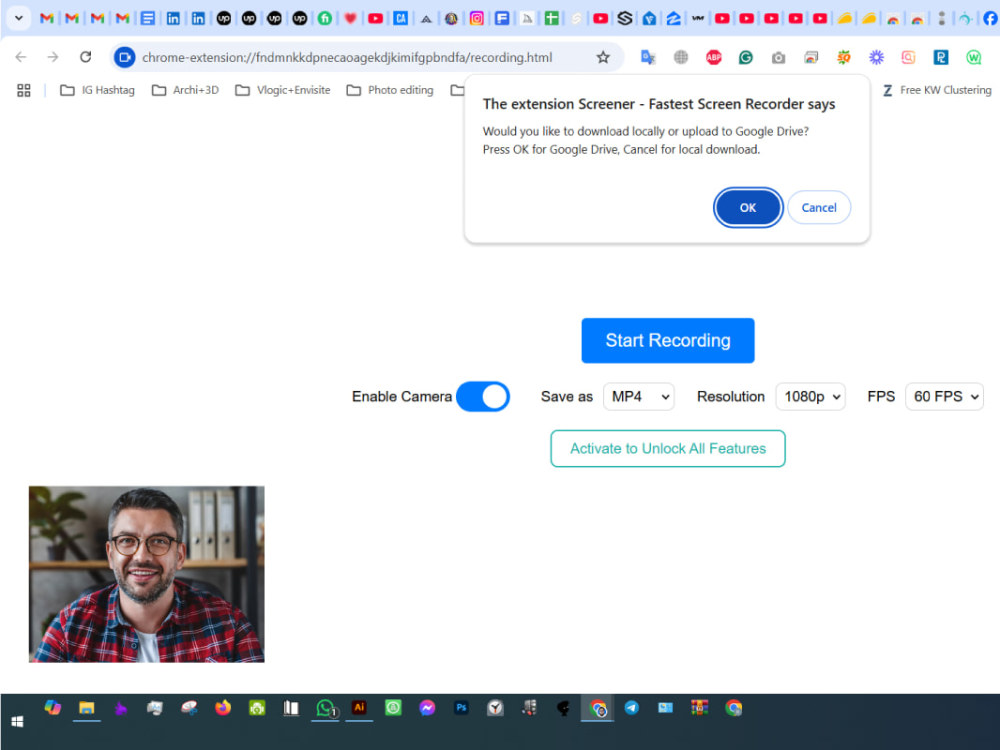Click Cancel for local download
The width and height of the screenshot is (1000, 750).
[819, 207]
